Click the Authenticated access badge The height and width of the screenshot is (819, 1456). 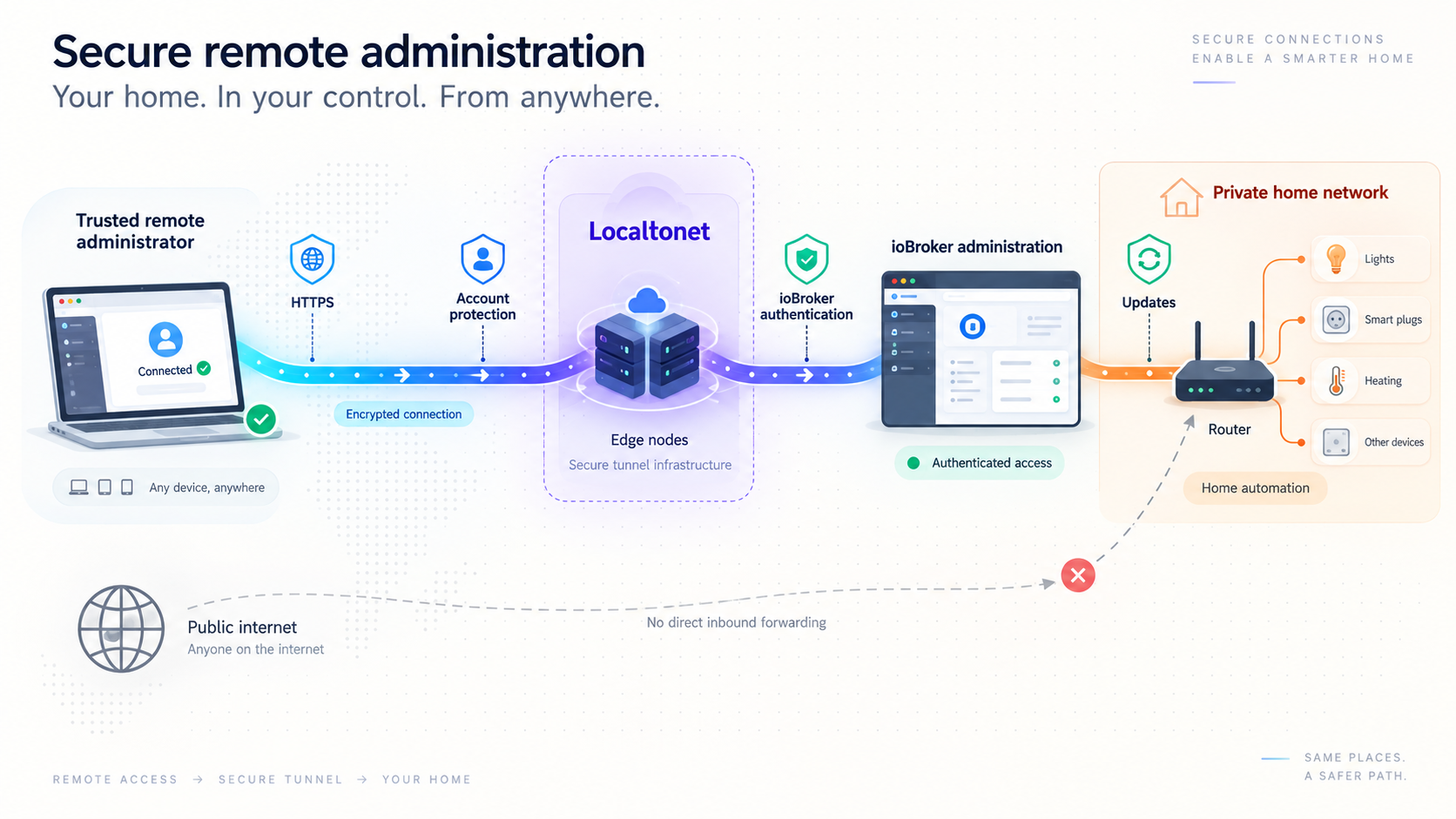click(980, 463)
